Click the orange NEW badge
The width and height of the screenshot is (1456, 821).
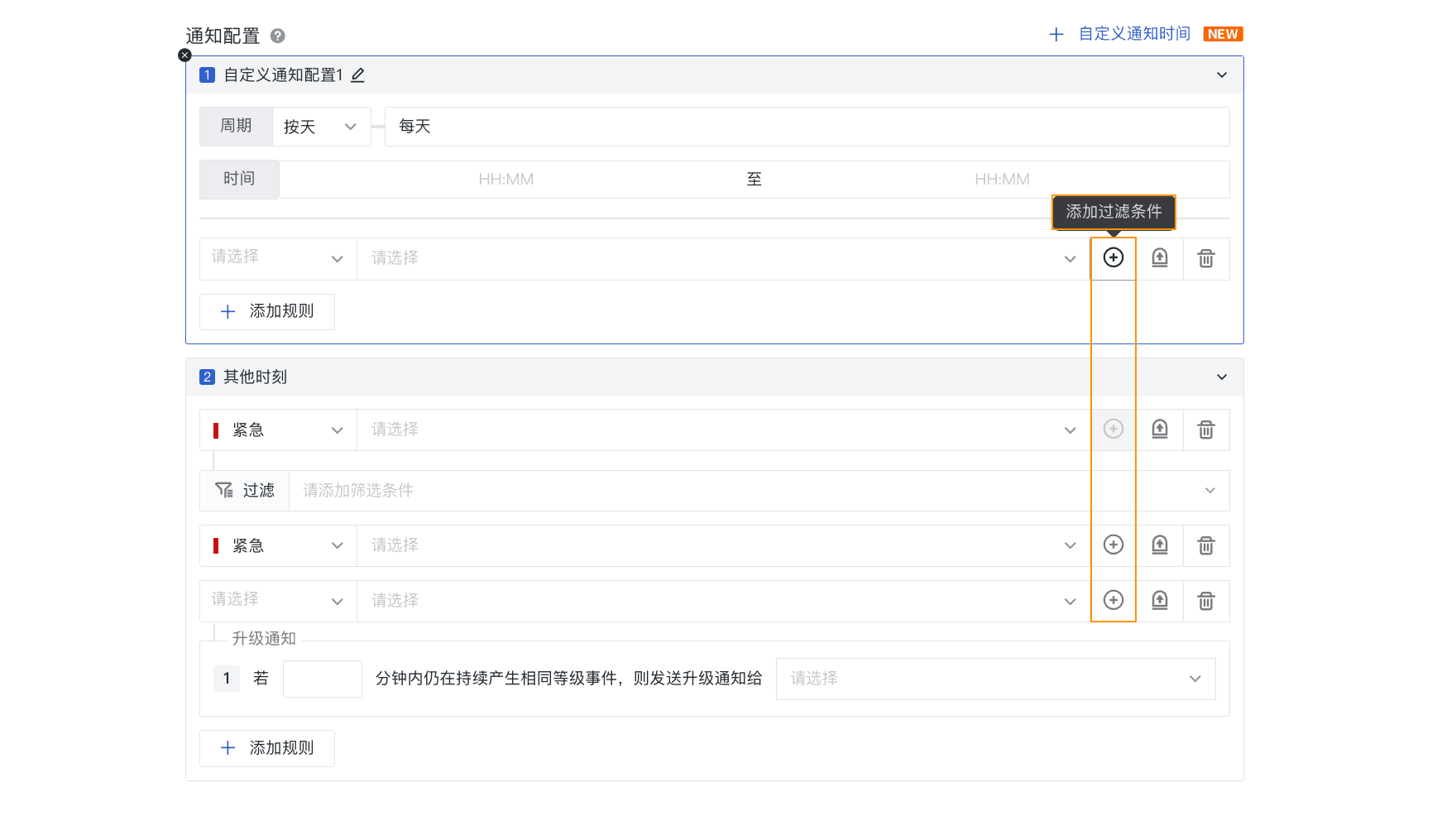pyautogui.click(x=1223, y=34)
